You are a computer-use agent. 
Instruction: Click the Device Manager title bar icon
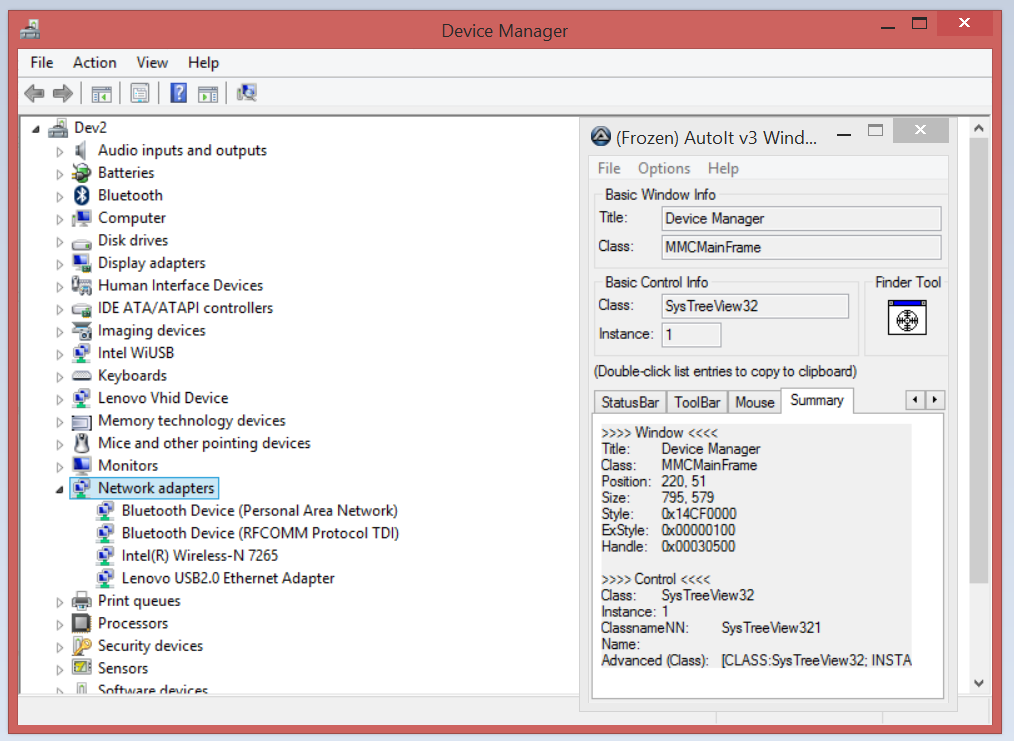[x=30, y=30]
